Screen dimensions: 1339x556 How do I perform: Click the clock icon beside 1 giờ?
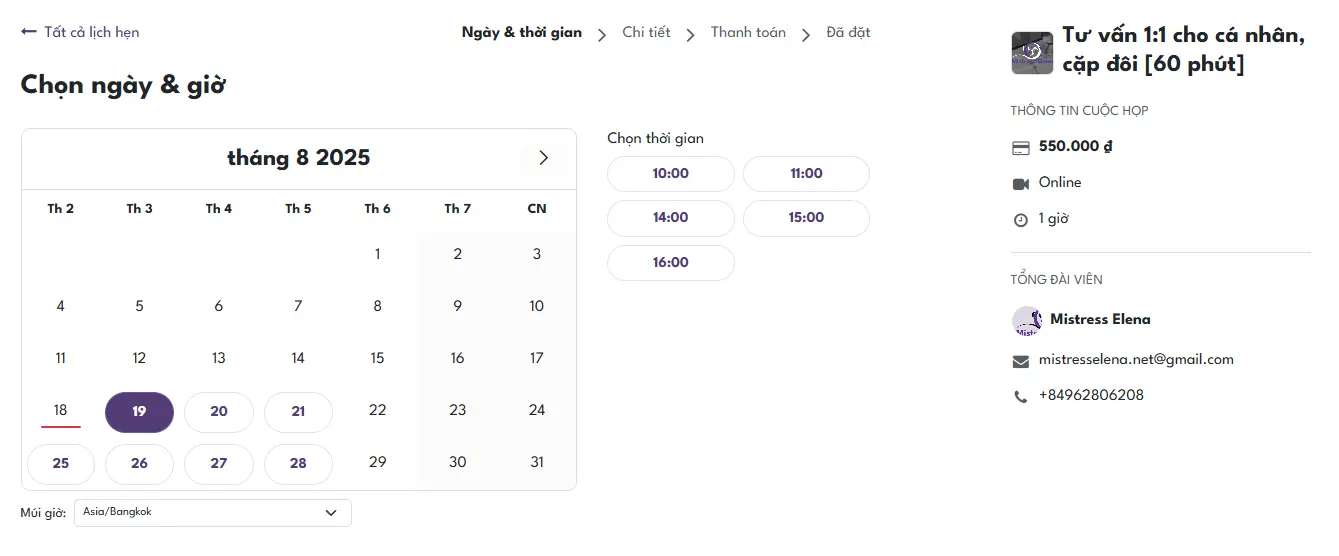[1021, 220]
